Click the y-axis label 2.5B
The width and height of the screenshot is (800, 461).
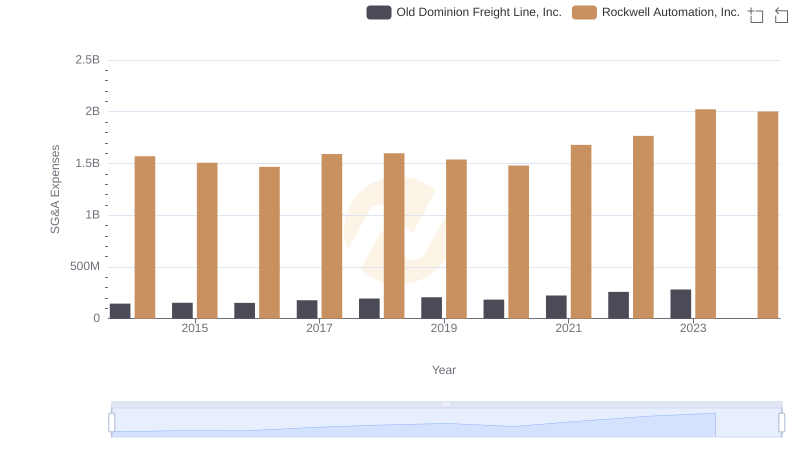[88, 60]
